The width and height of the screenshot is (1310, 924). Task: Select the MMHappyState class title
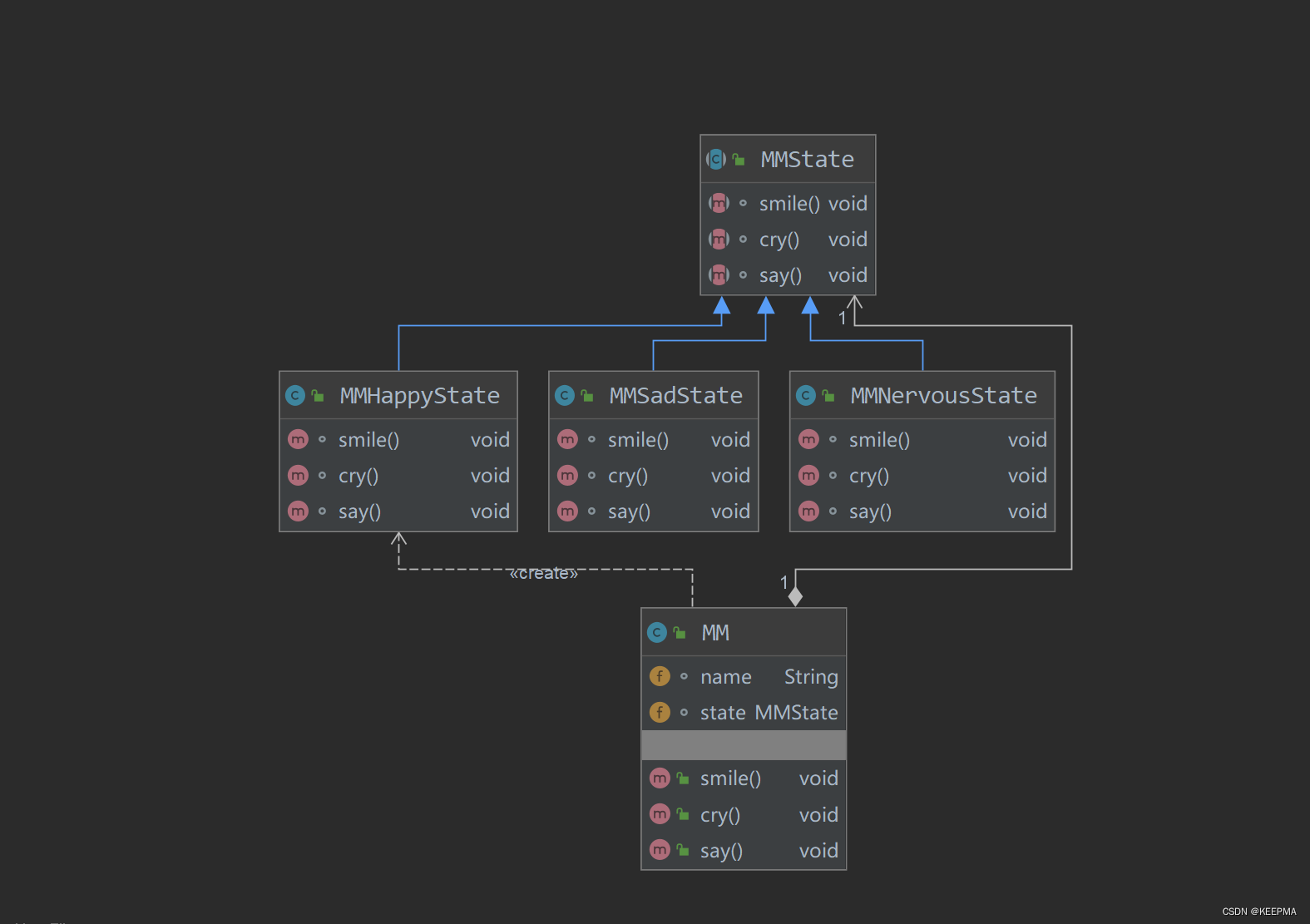click(x=420, y=396)
